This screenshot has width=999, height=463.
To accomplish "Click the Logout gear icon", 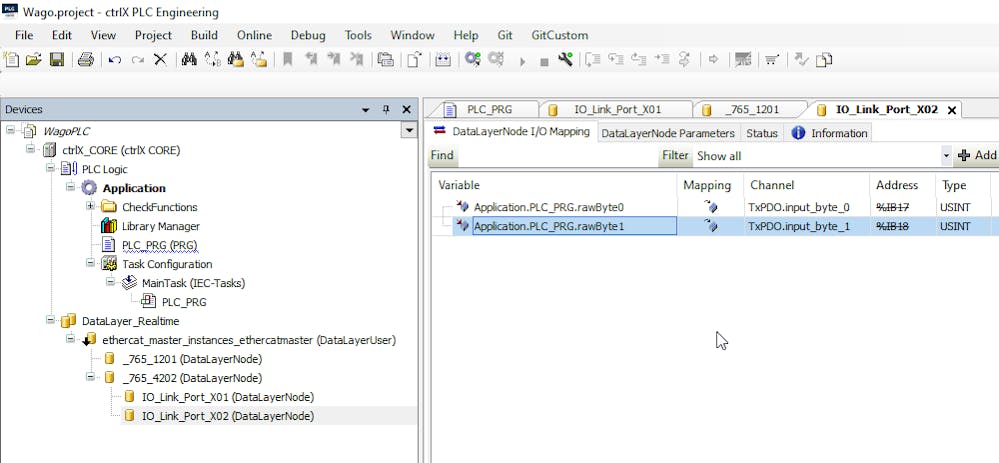I will point(496,60).
